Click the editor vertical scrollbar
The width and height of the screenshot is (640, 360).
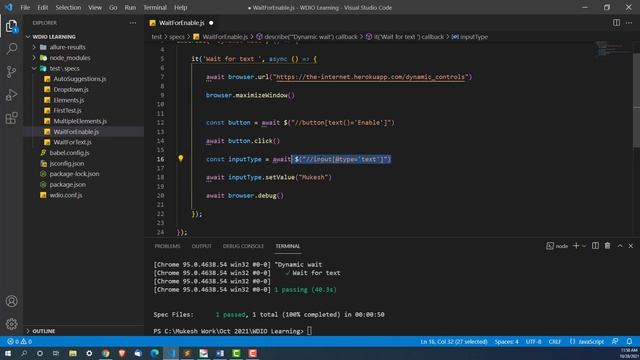click(636, 100)
